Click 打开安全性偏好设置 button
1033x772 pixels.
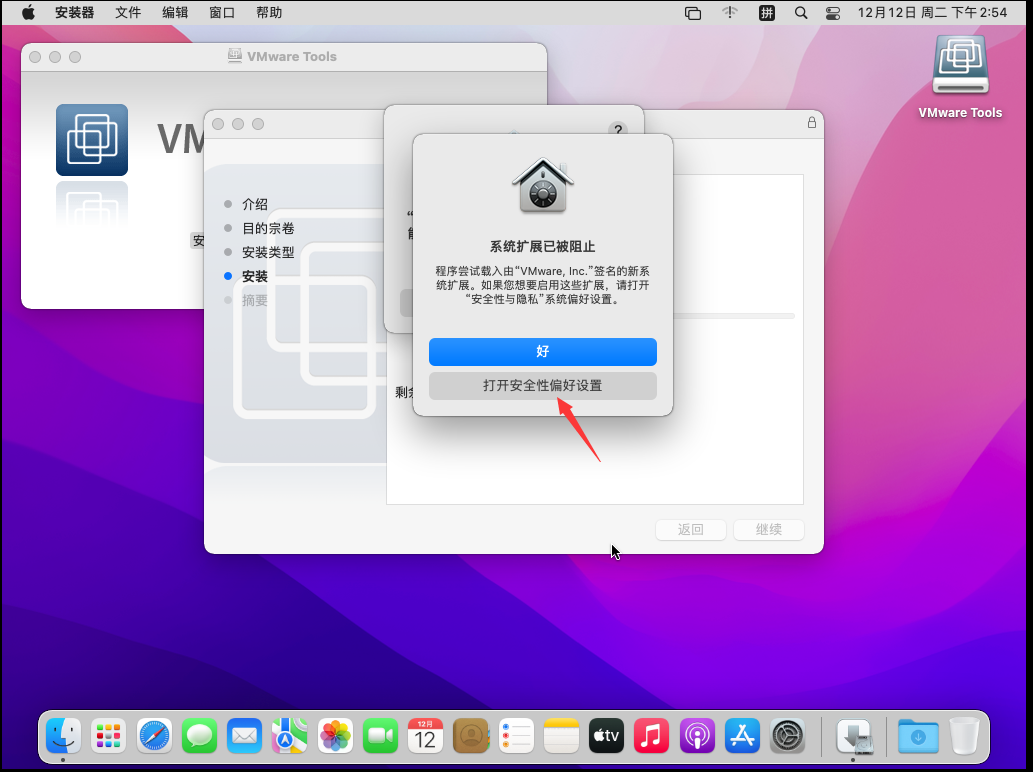pos(542,385)
